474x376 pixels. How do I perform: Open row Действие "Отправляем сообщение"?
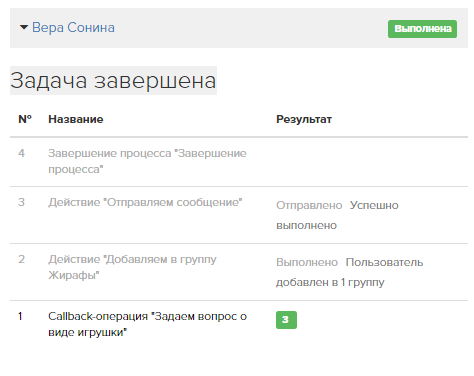(x=145, y=202)
